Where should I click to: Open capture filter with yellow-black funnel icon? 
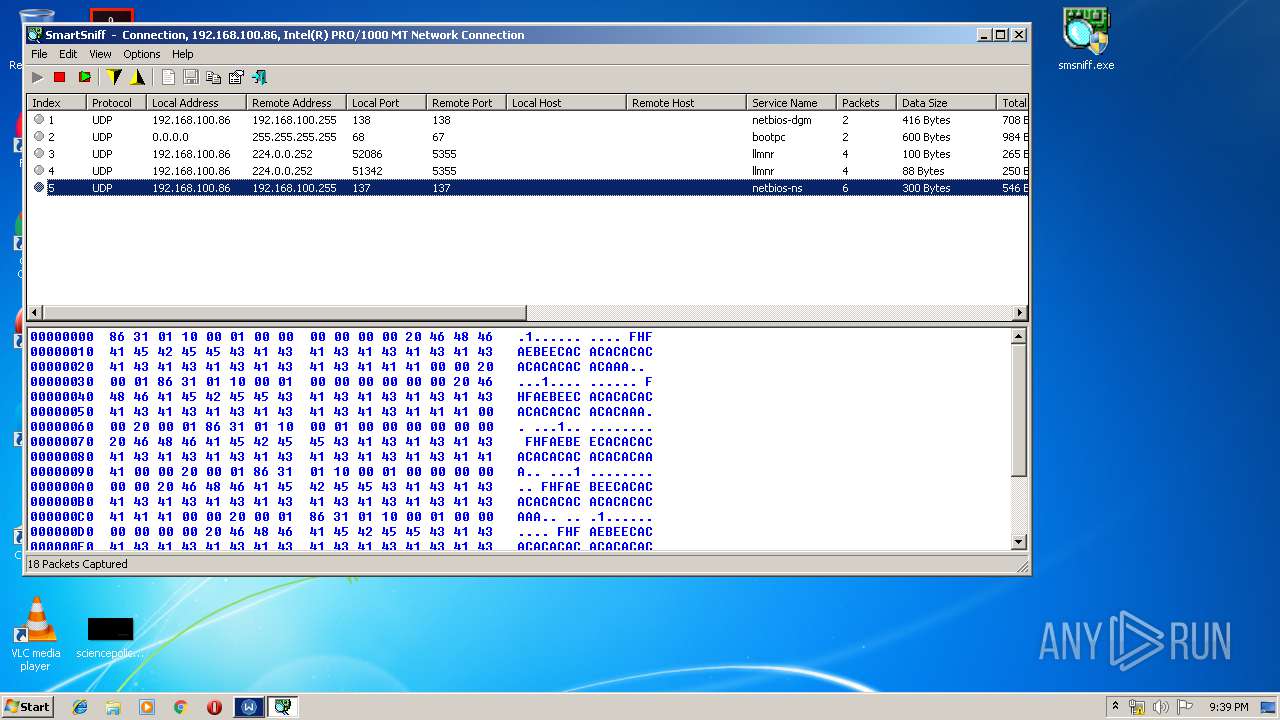(114, 77)
